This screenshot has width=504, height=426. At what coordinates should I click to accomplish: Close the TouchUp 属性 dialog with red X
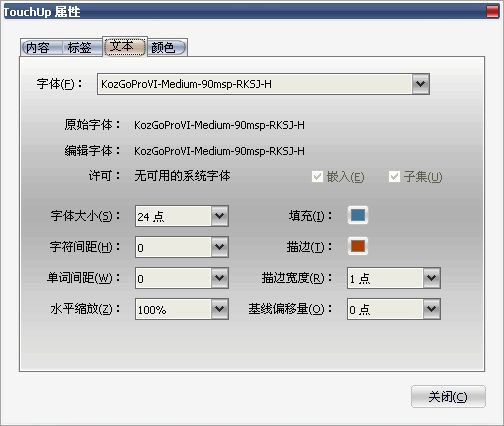tap(493, 12)
